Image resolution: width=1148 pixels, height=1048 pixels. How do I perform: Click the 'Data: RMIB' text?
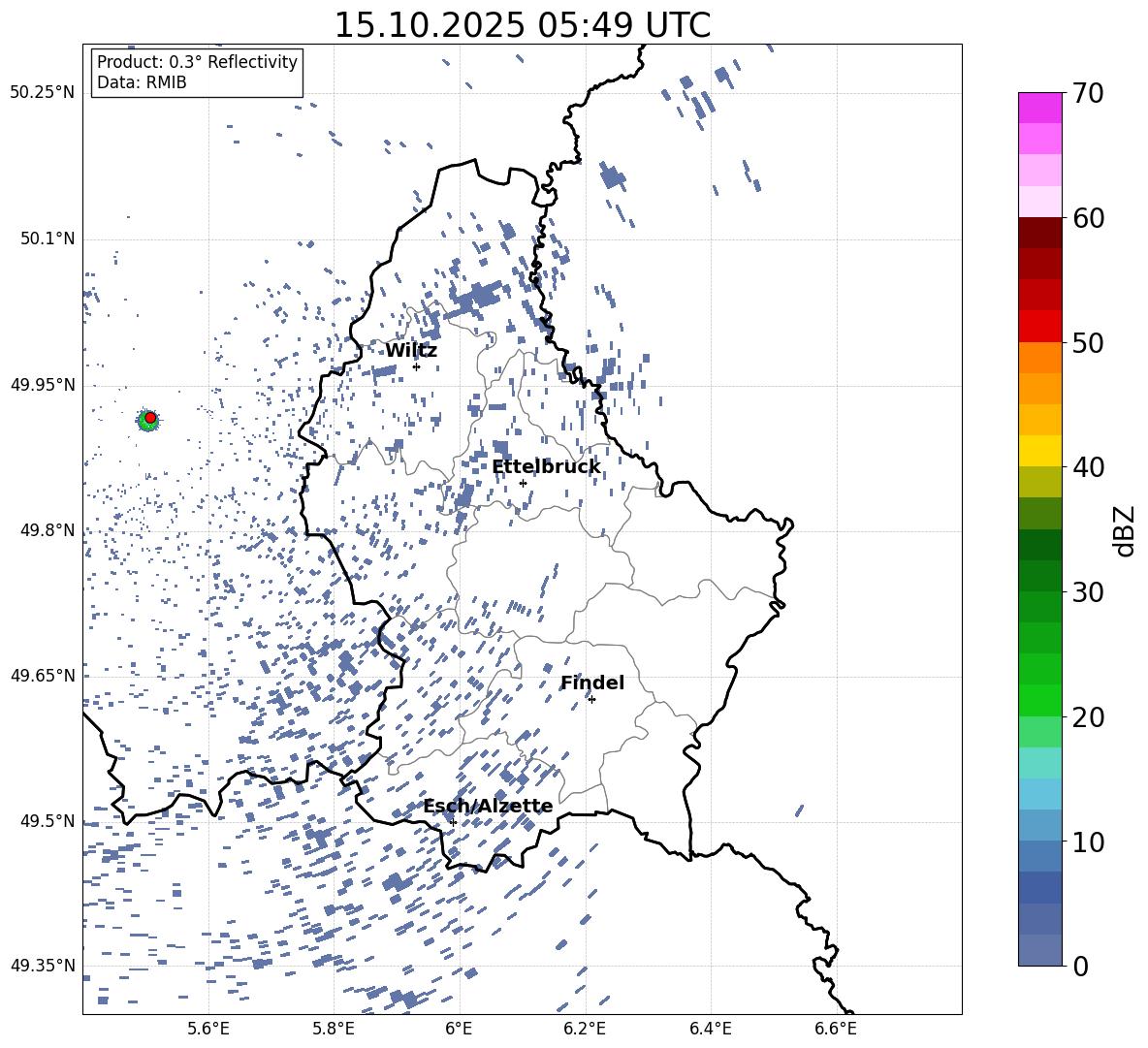coord(142,82)
